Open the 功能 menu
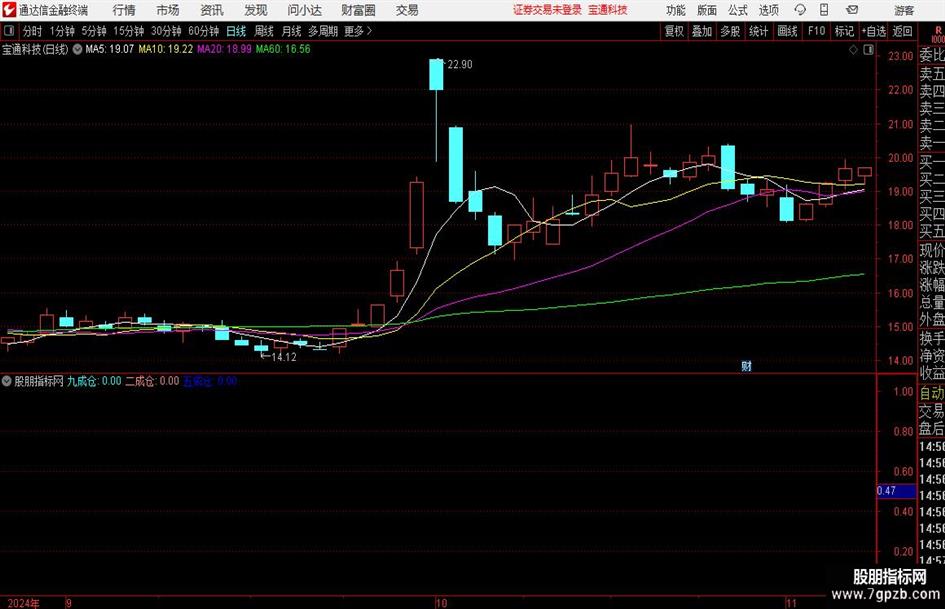The image size is (945, 609). coord(676,10)
